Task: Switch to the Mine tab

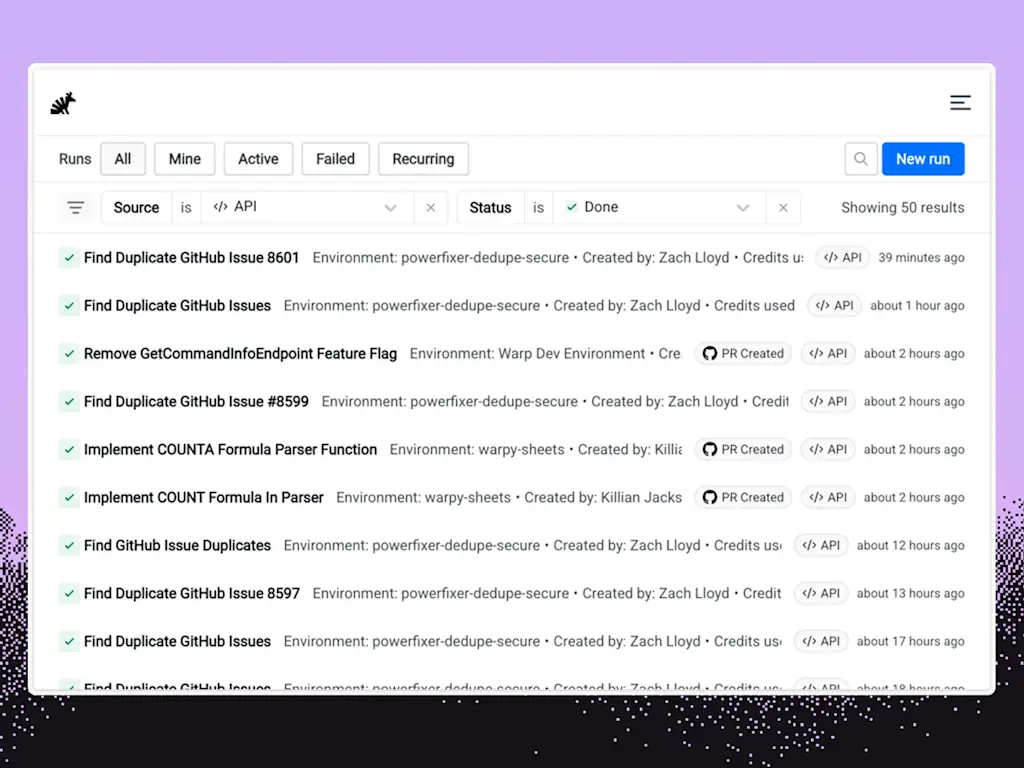Action: point(184,158)
